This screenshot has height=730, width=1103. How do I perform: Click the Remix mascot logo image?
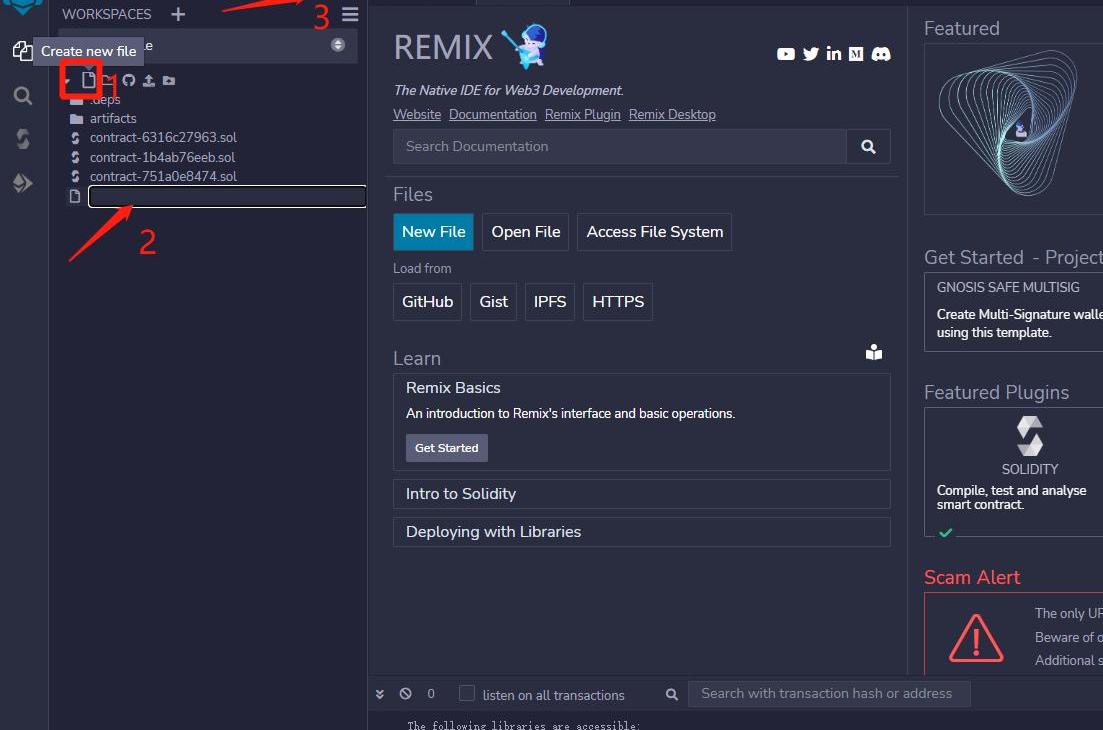[526, 46]
